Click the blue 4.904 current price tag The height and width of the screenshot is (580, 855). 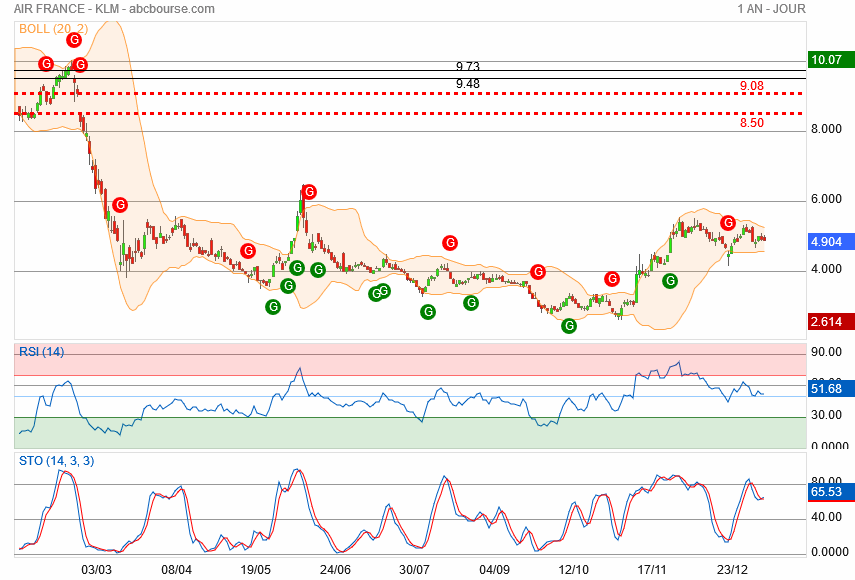coord(827,241)
